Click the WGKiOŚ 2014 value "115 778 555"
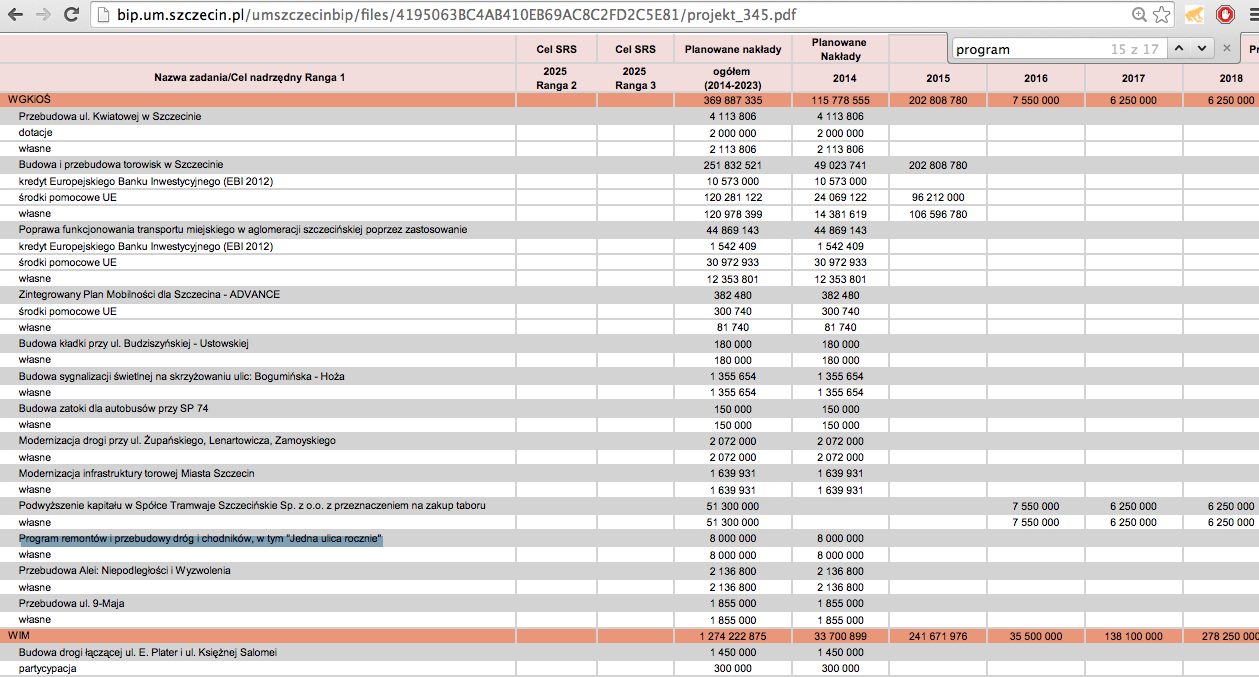The height and width of the screenshot is (677, 1259). pyautogui.click(x=839, y=100)
